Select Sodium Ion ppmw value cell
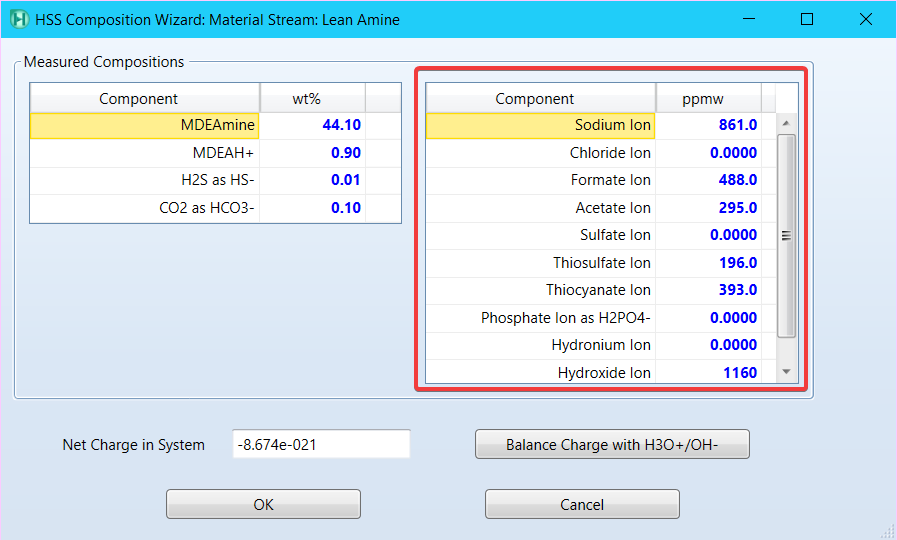This screenshot has width=897, height=540. [x=708, y=125]
